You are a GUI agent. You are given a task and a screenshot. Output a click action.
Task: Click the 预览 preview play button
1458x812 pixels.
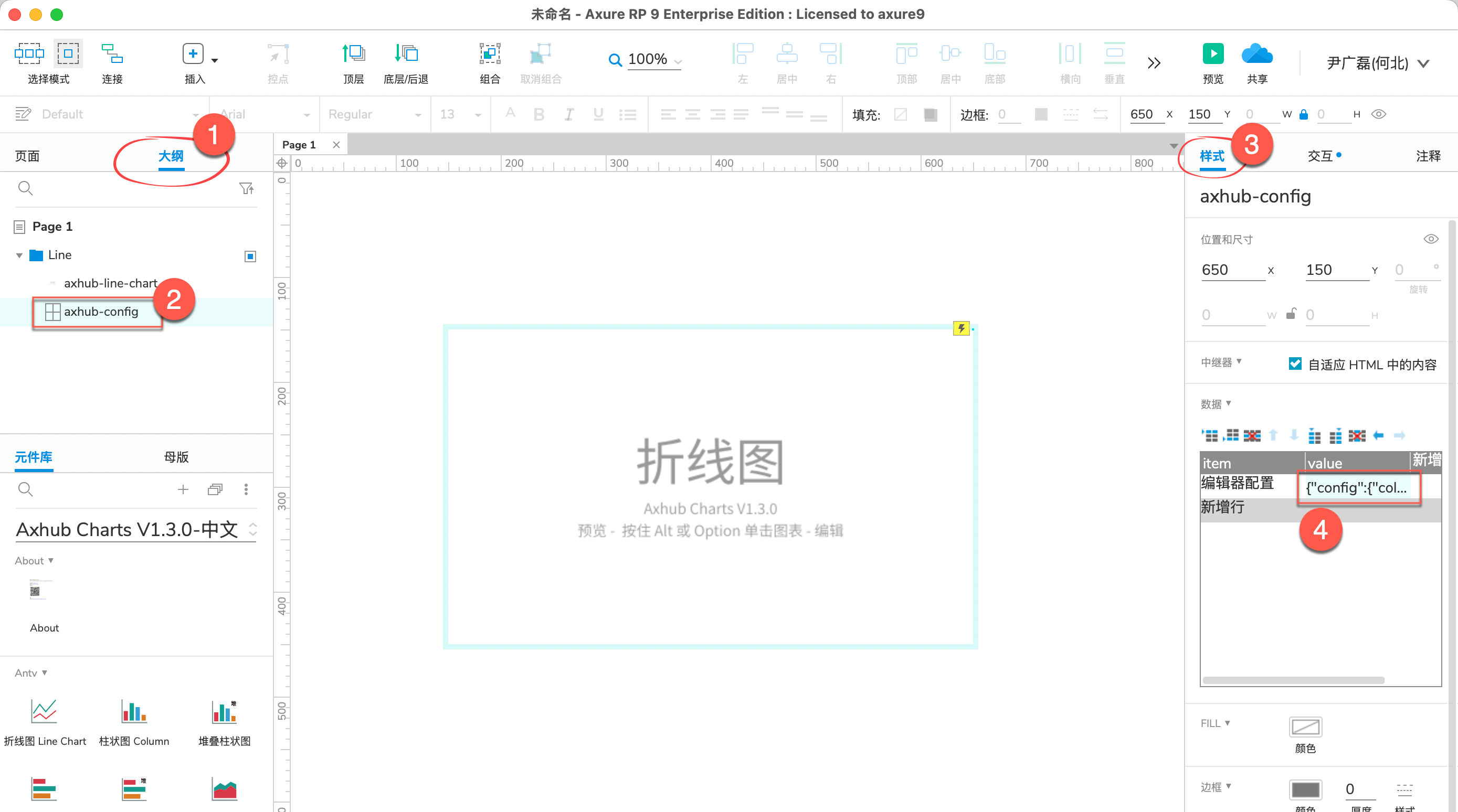1212,54
